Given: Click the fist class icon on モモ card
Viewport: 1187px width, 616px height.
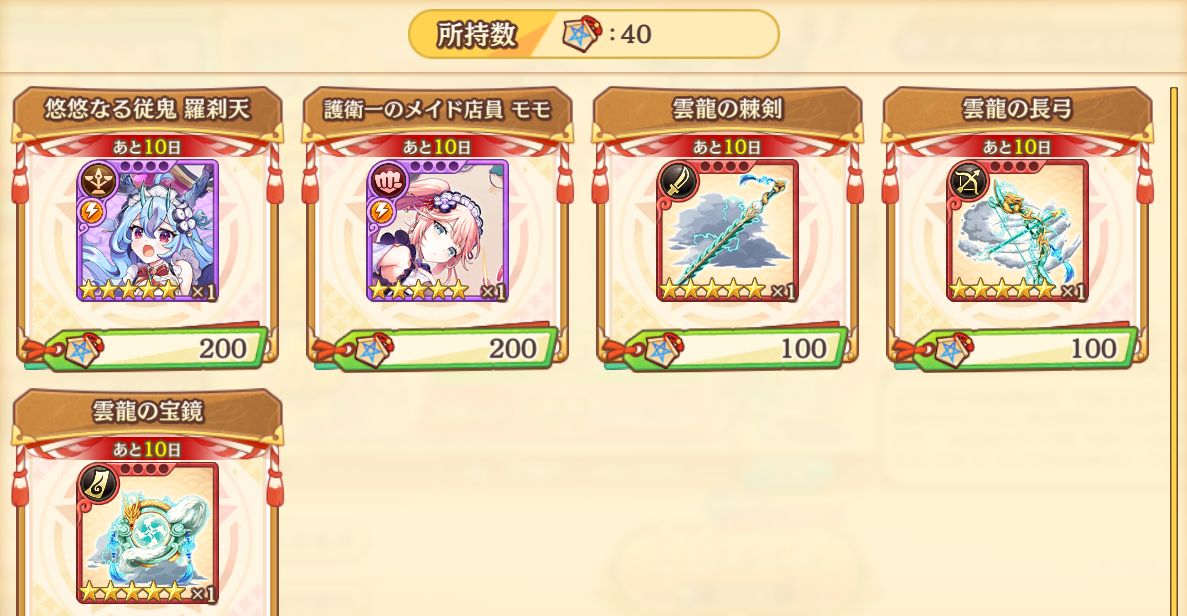Looking at the screenshot, I should [387, 182].
